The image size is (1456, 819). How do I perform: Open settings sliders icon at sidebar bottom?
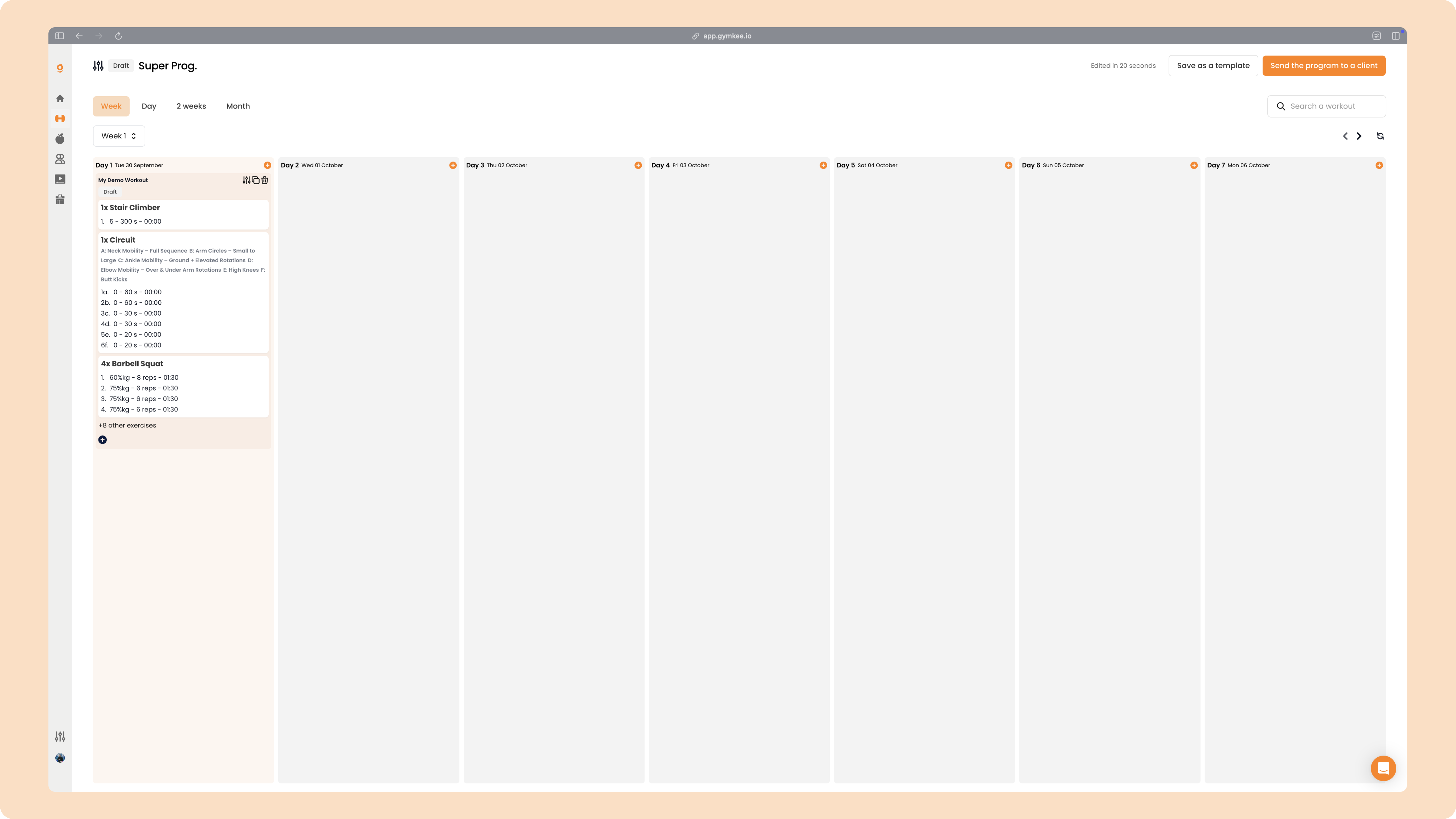pos(60,736)
